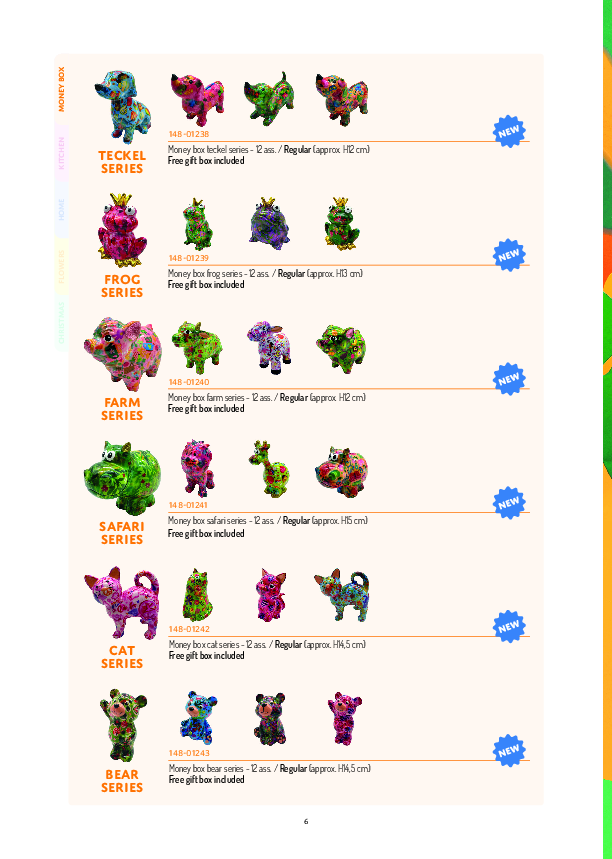Click the NEW badge for Bear series
This screenshot has width=612, height=859.
(x=509, y=751)
